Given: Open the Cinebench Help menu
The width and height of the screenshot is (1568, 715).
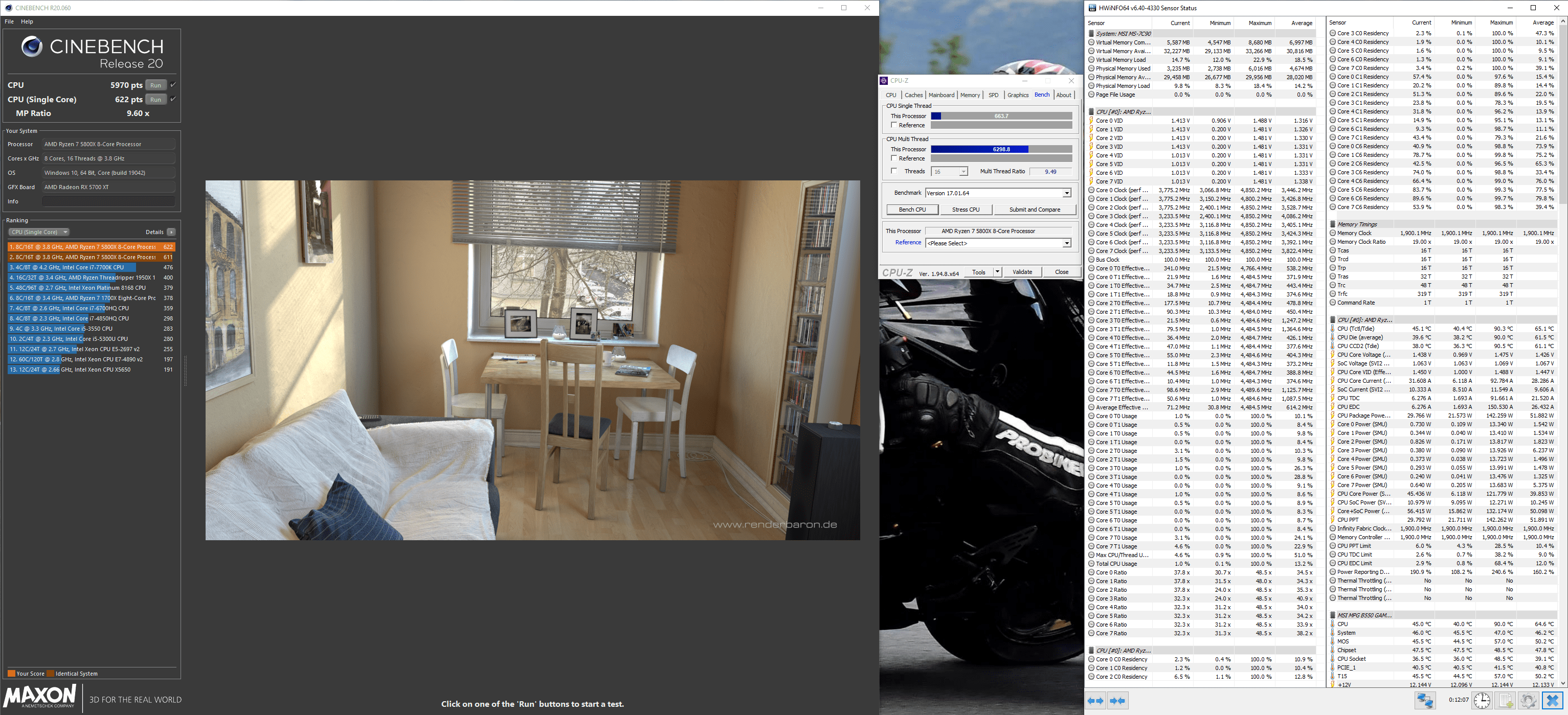Looking at the screenshot, I should (27, 21).
